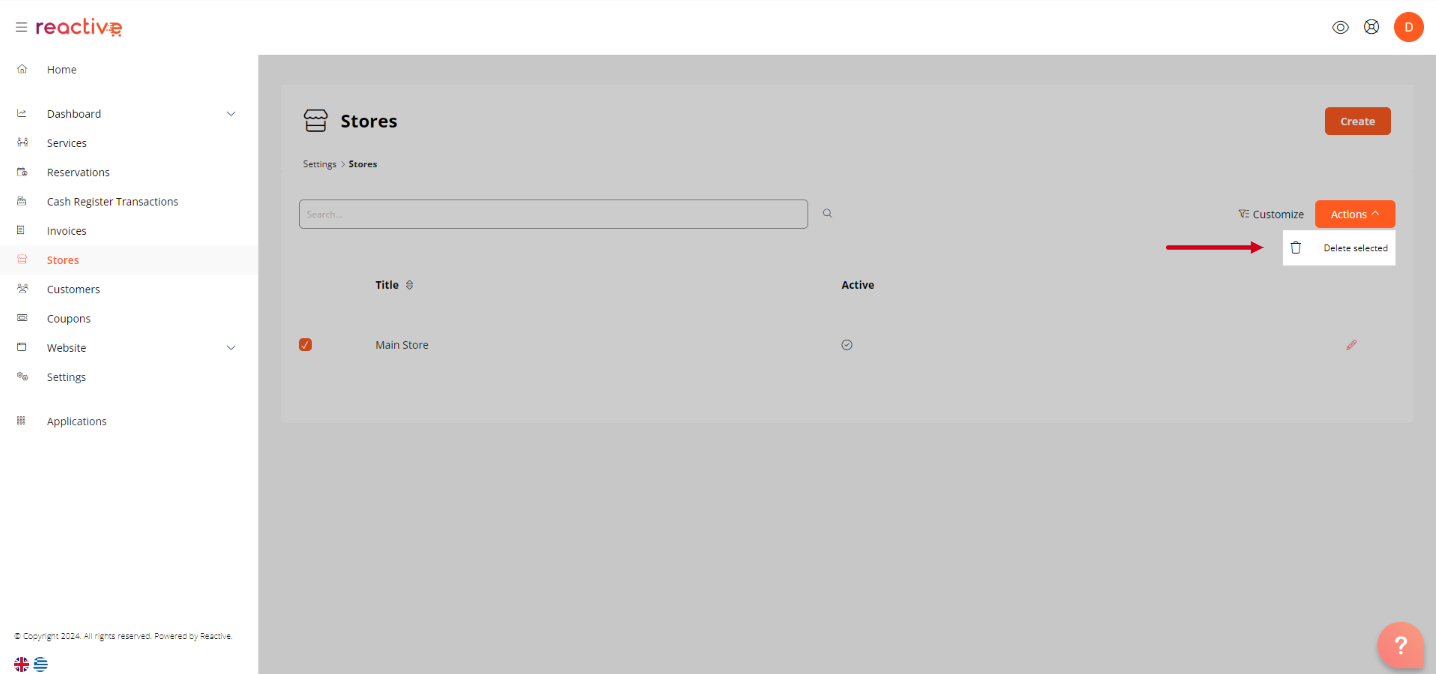Screen dimensions: 1436x674
Task: Click the trash icon beside Delete selected
Action: (x=1296, y=248)
